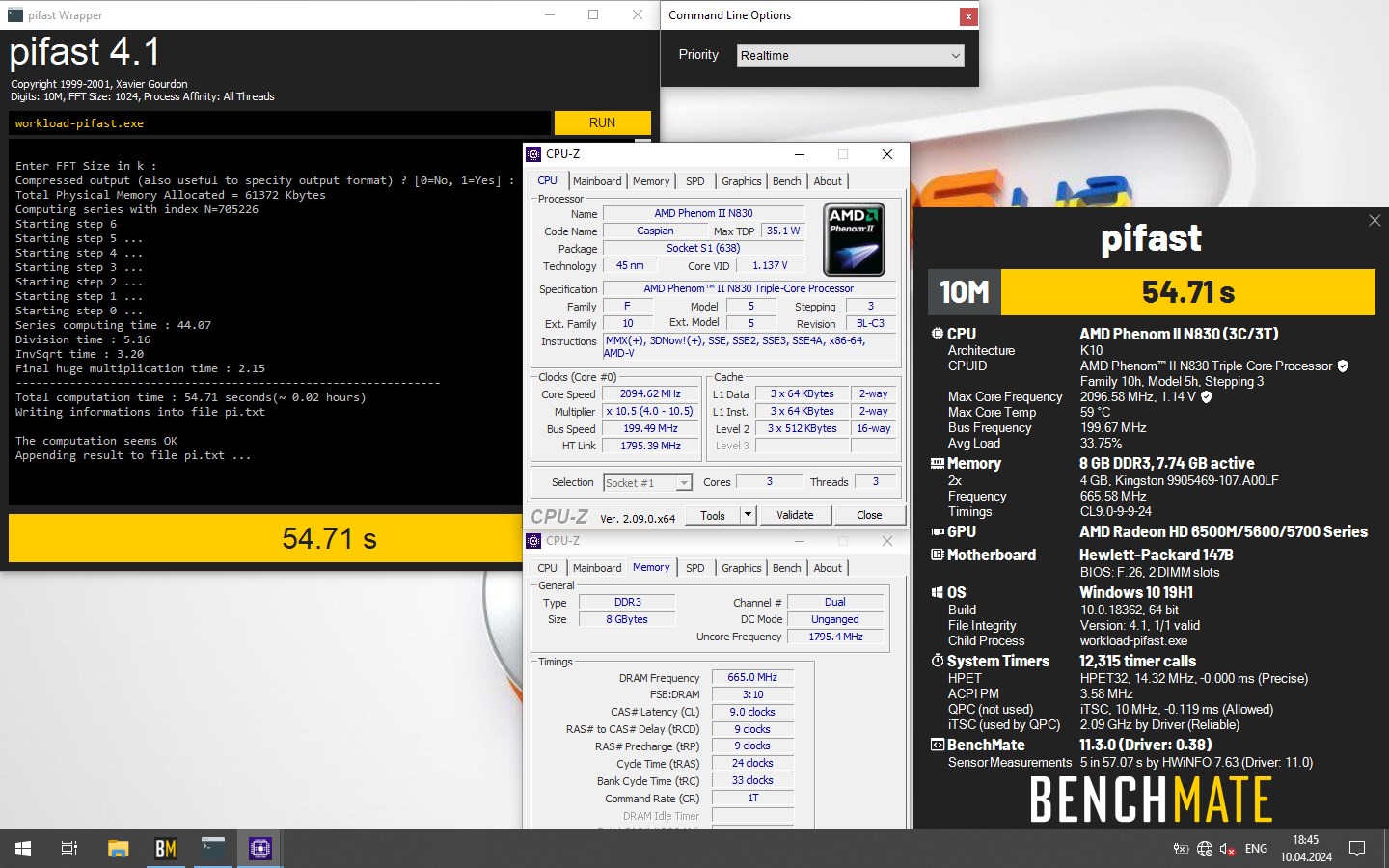The width and height of the screenshot is (1389, 868).
Task: Click CPU-Z icon in upper window title
Action: coord(533,154)
